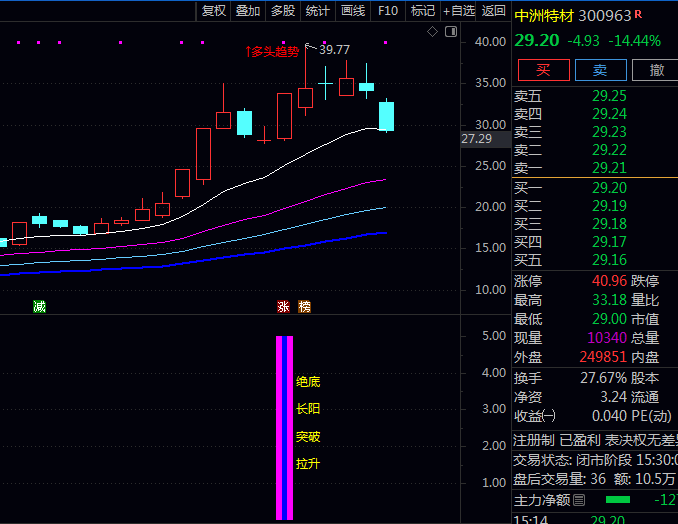Toggle 叠加 overlay mode
This screenshot has width=678, height=524.
pyautogui.click(x=247, y=11)
